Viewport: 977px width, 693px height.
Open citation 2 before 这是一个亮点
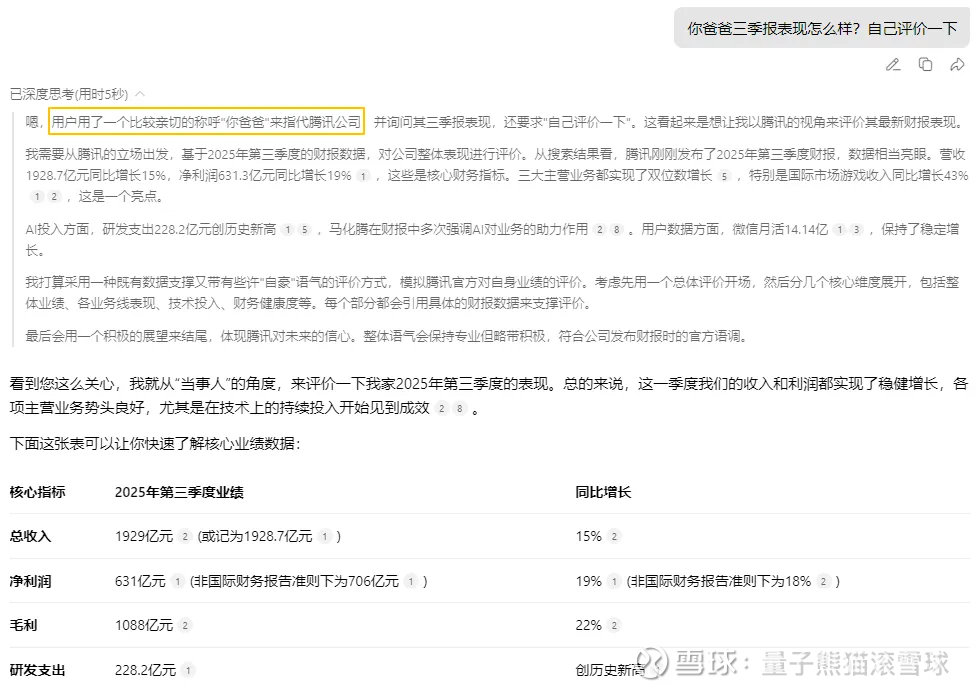click(54, 197)
